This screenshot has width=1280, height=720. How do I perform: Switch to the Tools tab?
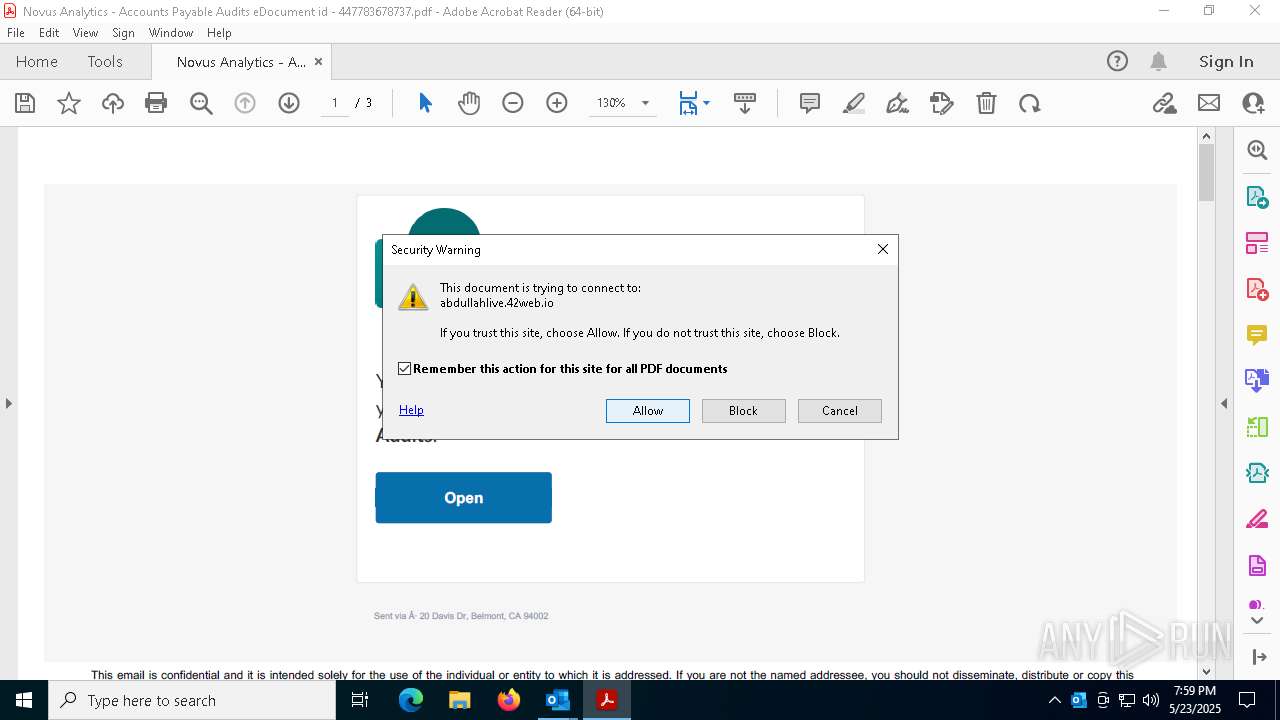pyautogui.click(x=105, y=61)
